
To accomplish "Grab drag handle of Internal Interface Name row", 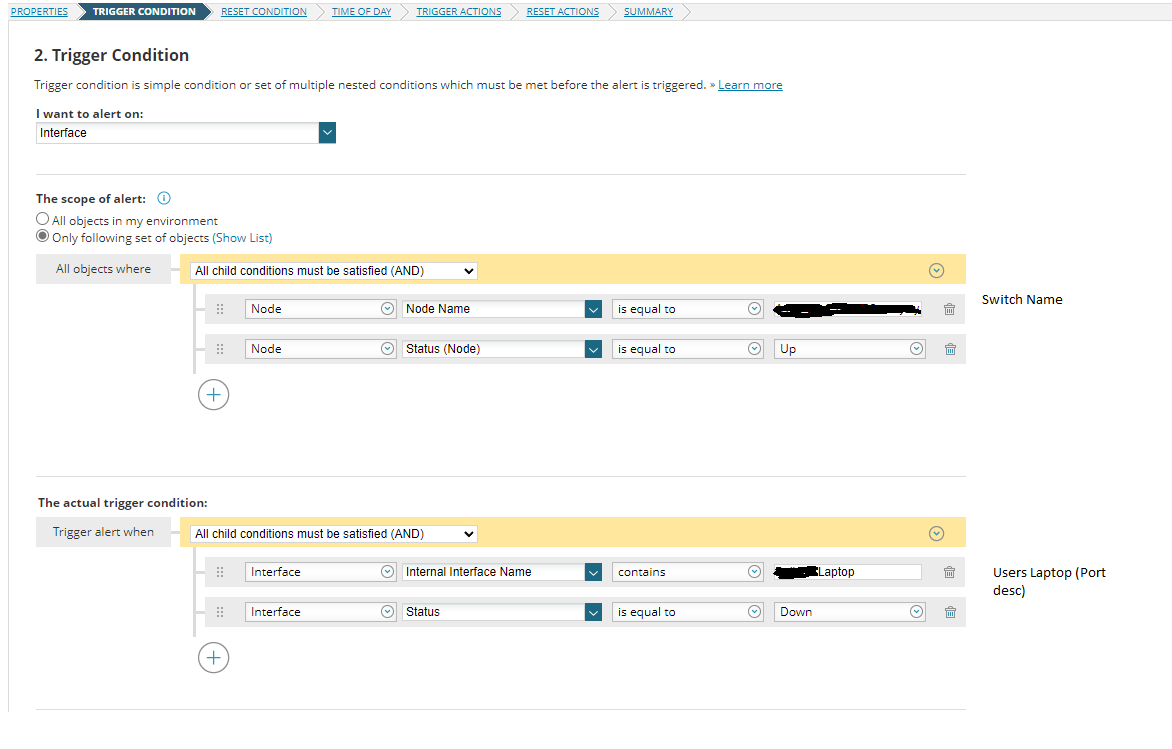I will tap(220, 572).
